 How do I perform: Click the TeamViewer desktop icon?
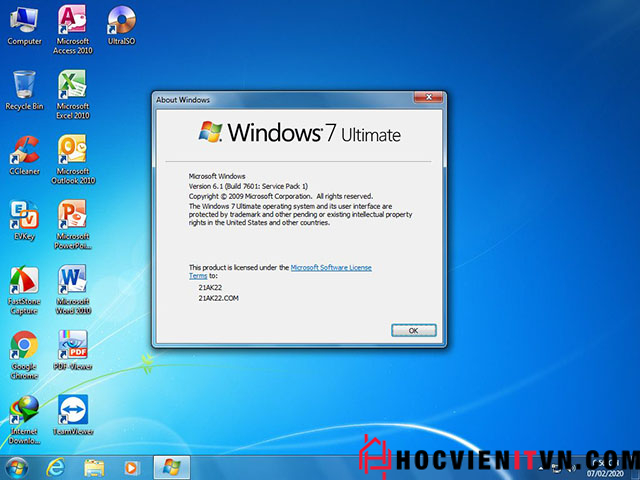pyautogui.click(x=73, y=415)
